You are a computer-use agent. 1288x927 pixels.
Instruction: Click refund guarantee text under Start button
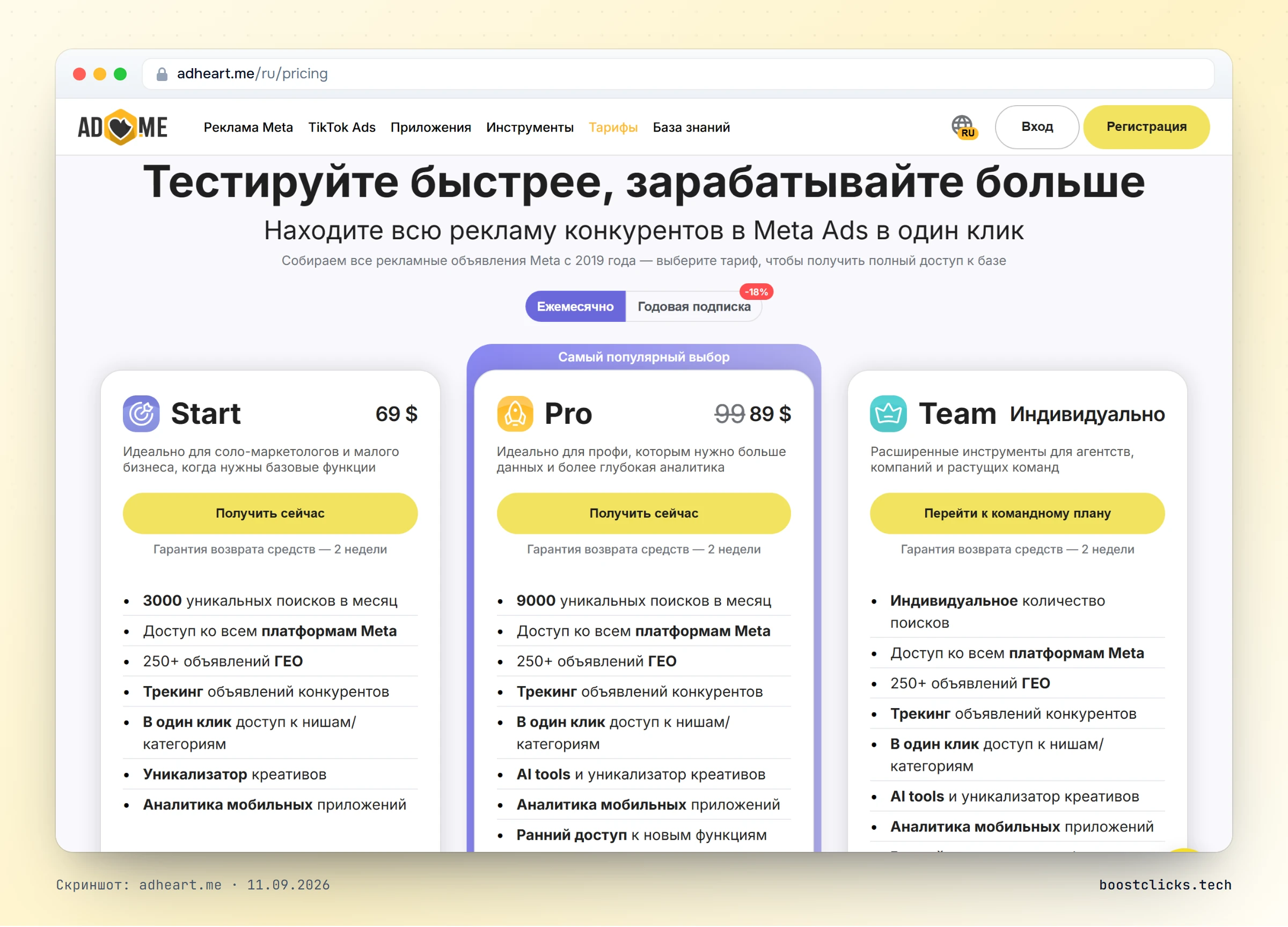tap(270, 549)
